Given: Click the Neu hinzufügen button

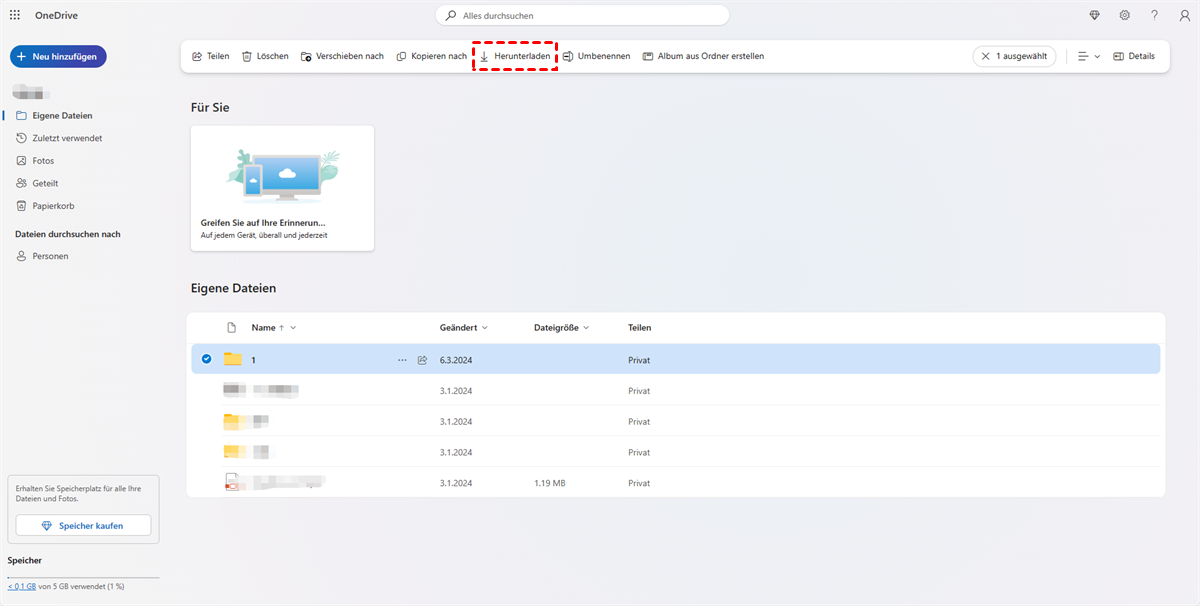Looking at the screenshot, I should (58, 57).
